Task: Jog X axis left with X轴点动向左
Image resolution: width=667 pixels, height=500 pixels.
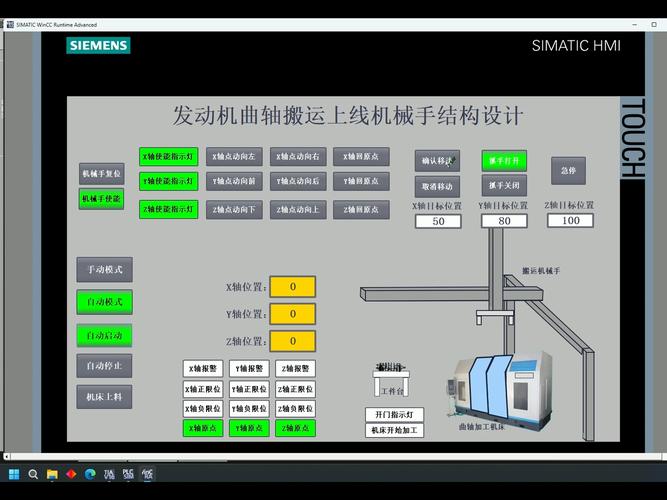Action: coord(234,157)
